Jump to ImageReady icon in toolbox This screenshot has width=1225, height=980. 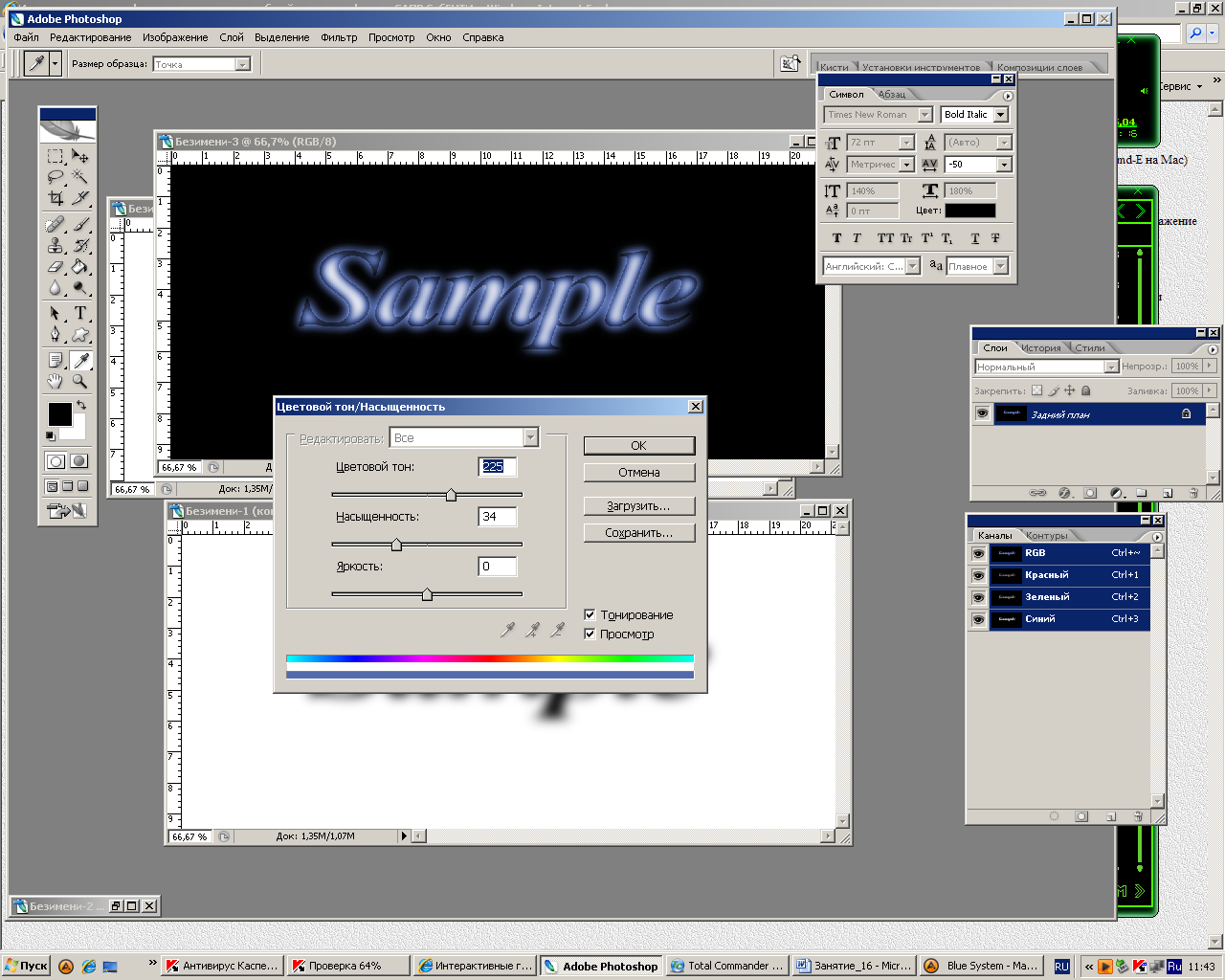(67, 512)
